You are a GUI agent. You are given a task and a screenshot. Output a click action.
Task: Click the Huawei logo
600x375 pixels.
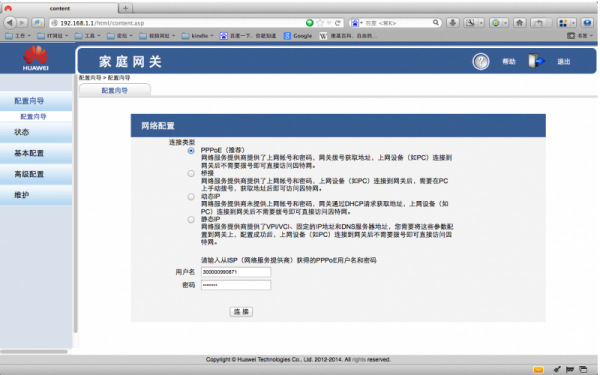(x=36, y=58)
